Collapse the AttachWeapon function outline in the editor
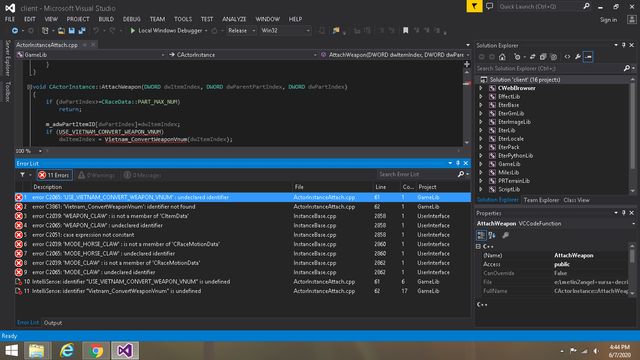The height and width of the screenshot is (360, 640). click(x=29, y=87)
